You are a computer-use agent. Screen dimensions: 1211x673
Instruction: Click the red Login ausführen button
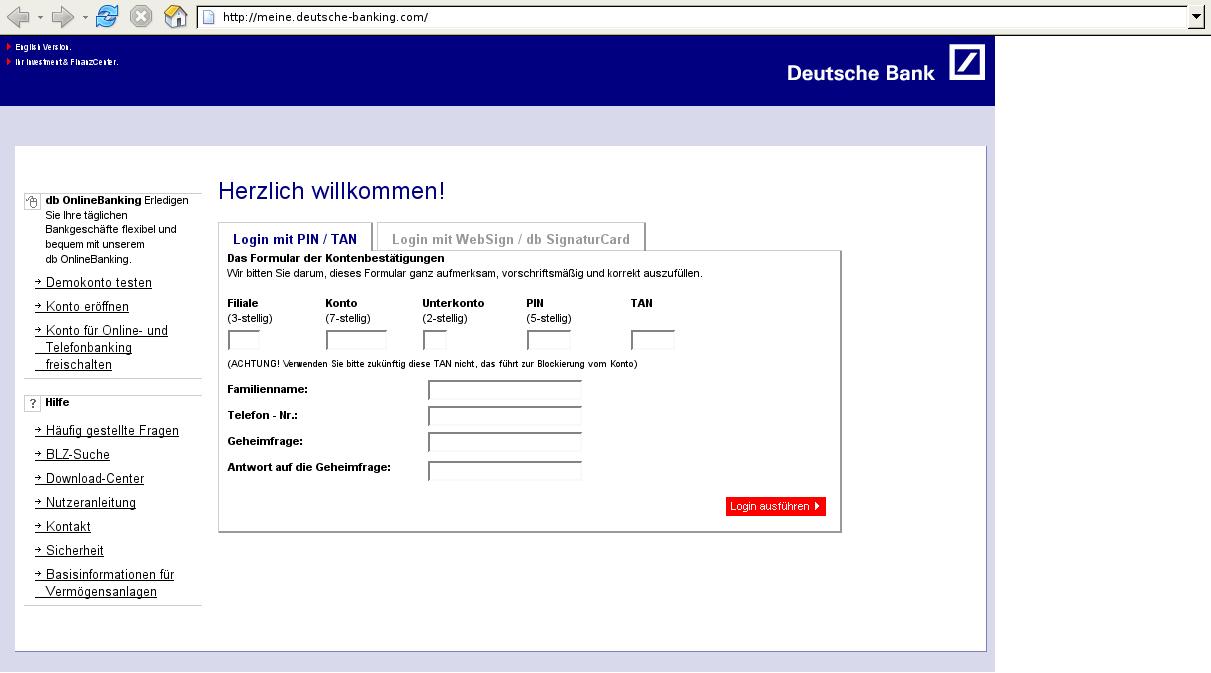776,506
